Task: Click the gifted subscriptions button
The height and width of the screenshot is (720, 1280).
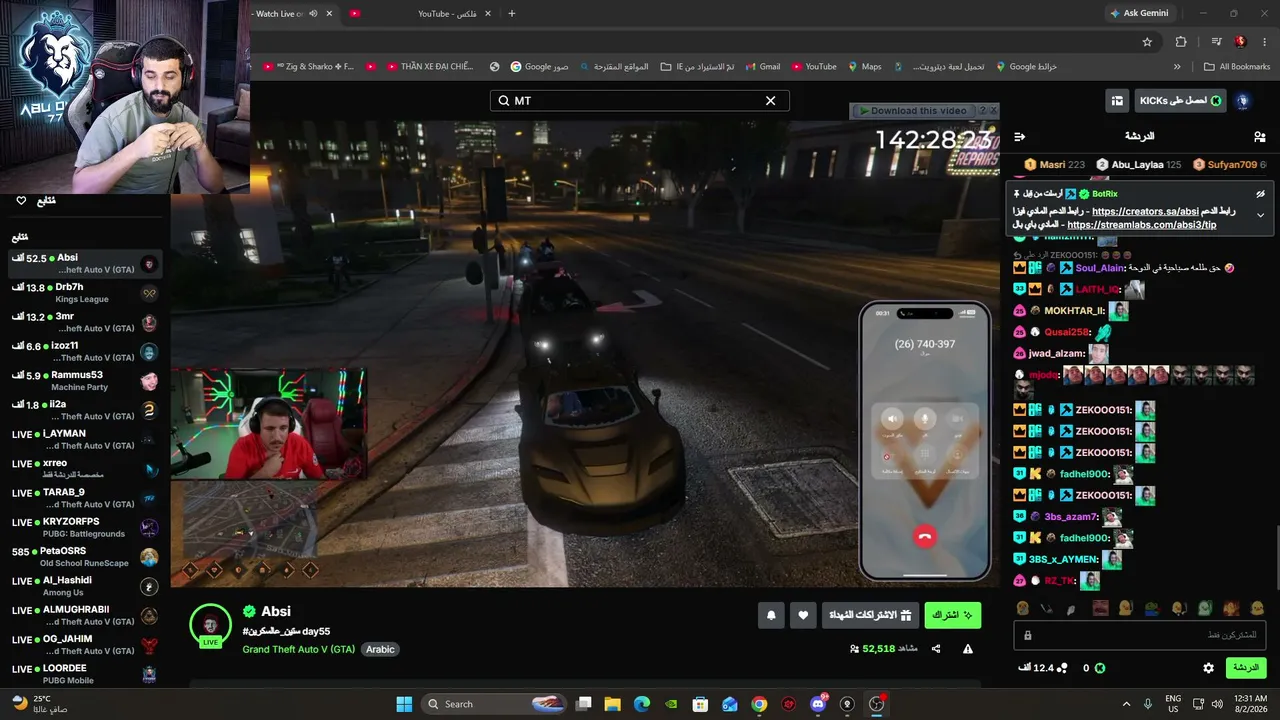Action: (x=870, y=616)
